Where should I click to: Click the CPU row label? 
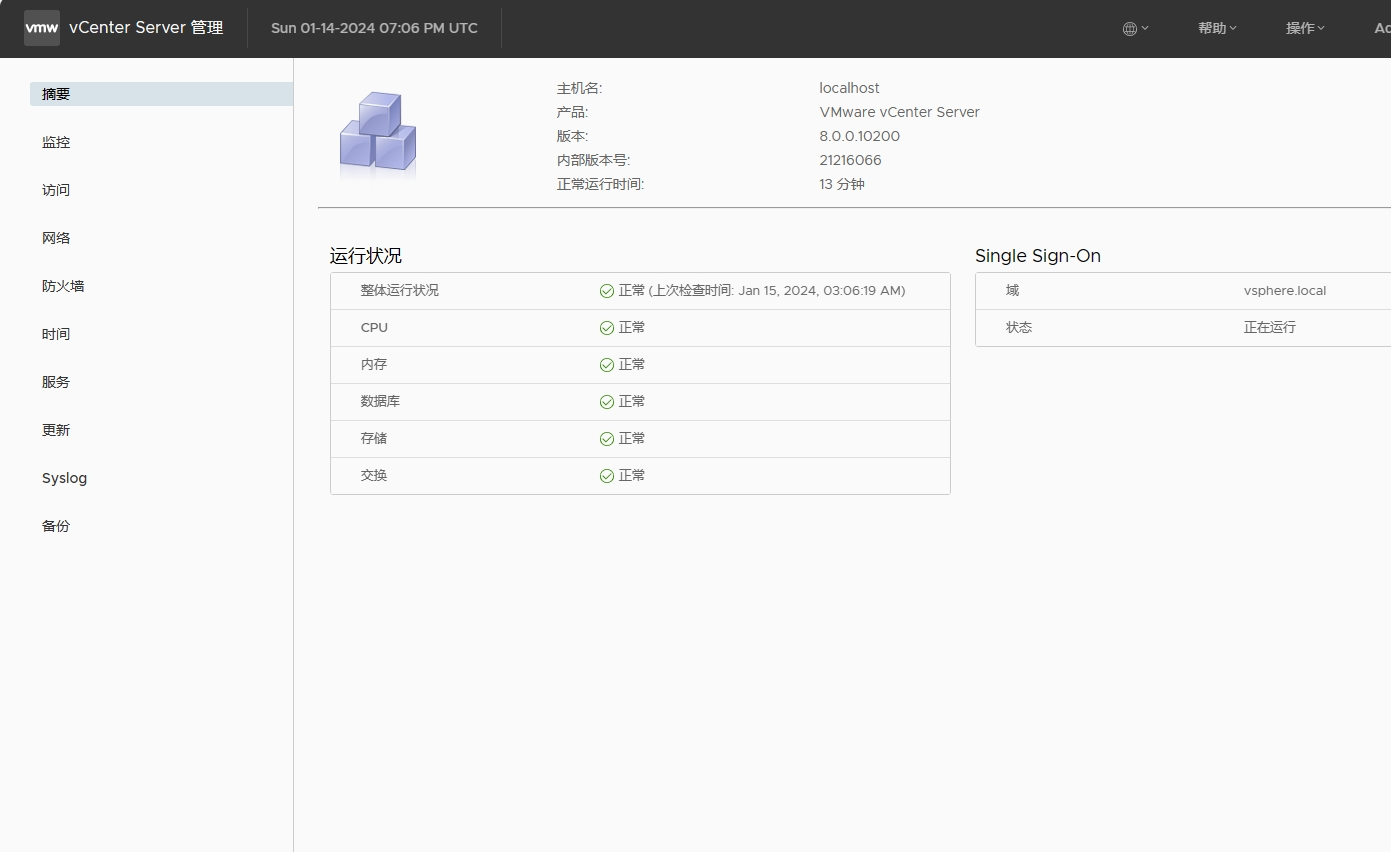[374, 328]
